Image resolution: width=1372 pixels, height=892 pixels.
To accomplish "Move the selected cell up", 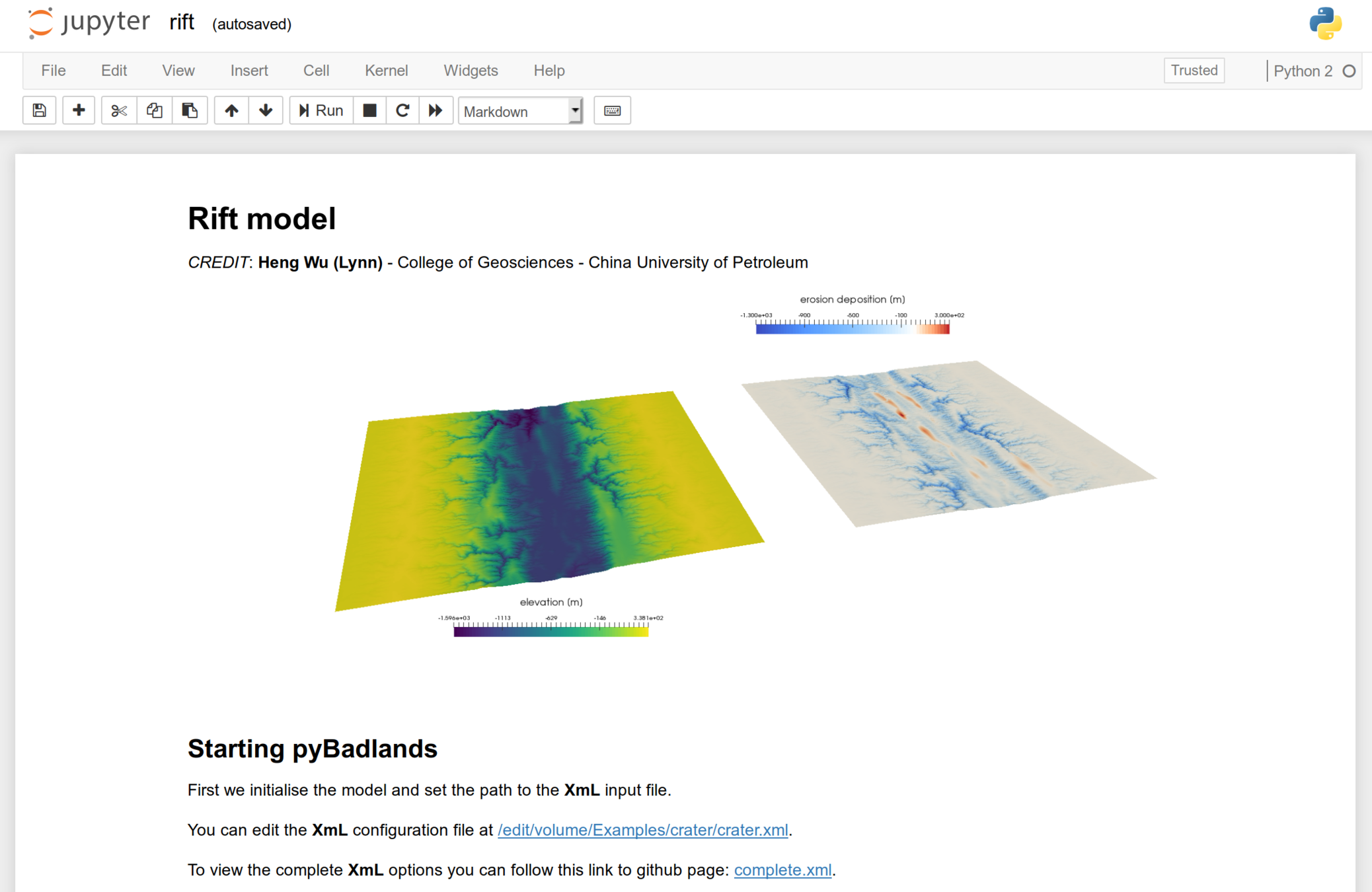I will pos(231,110).
